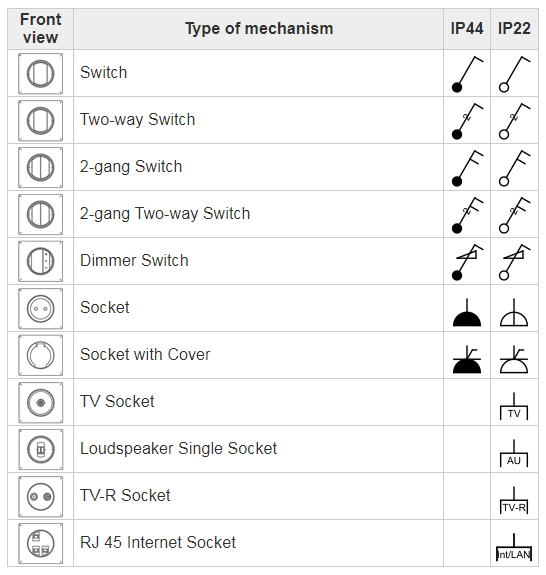Click the IP44 2-gang Switch symbol
This screenshot has height=575, width=546.
tap(467, 168)
